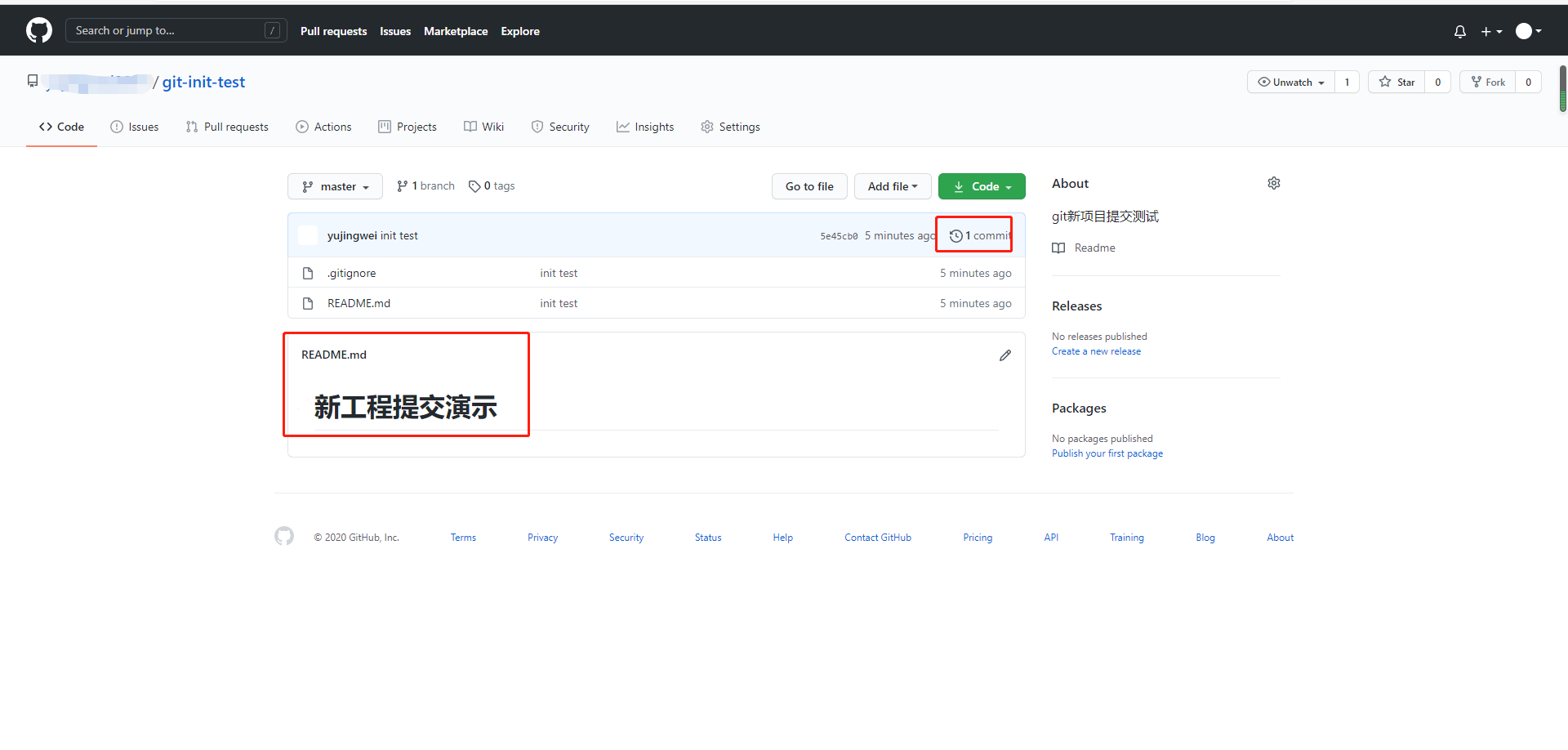This screenshot has height=750, width=1568.
Task: Click the stargazers count next to Star
Action: click(1438, 82)
